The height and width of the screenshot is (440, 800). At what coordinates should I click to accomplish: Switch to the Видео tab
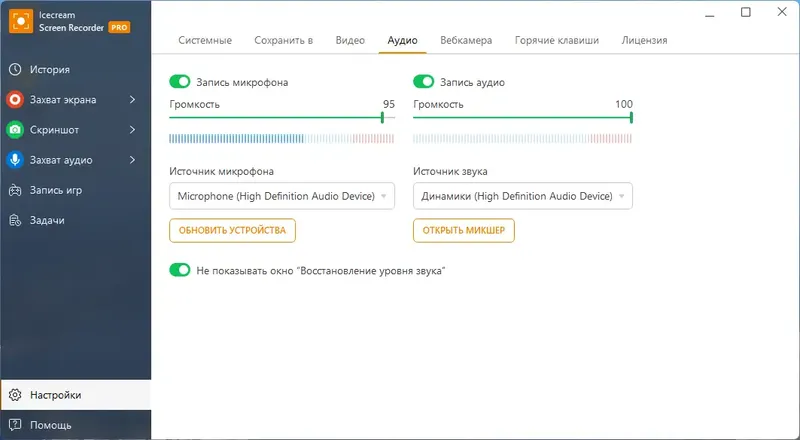pos(350,41)
